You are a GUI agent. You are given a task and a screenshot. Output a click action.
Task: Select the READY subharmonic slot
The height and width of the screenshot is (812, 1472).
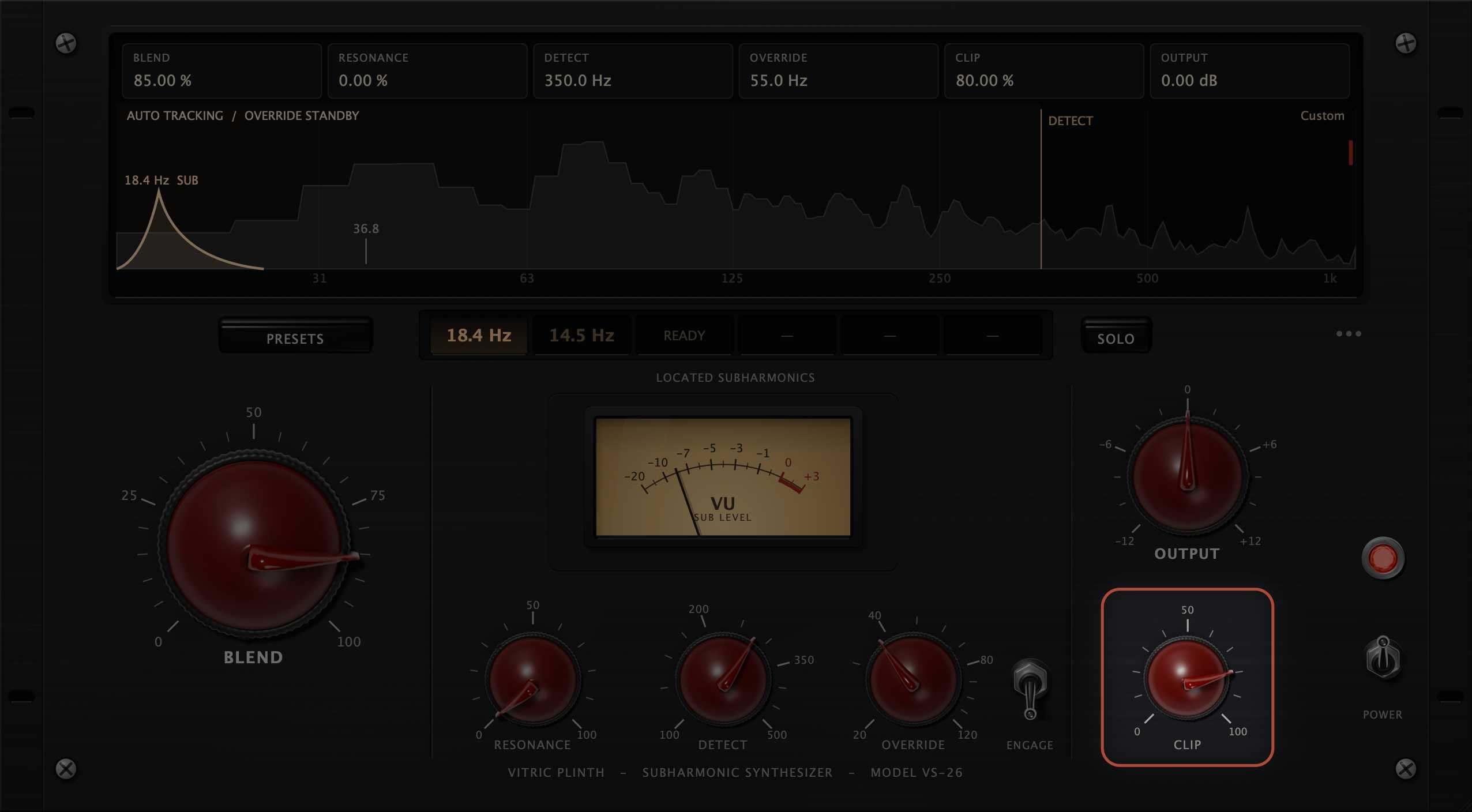point(684,335)
